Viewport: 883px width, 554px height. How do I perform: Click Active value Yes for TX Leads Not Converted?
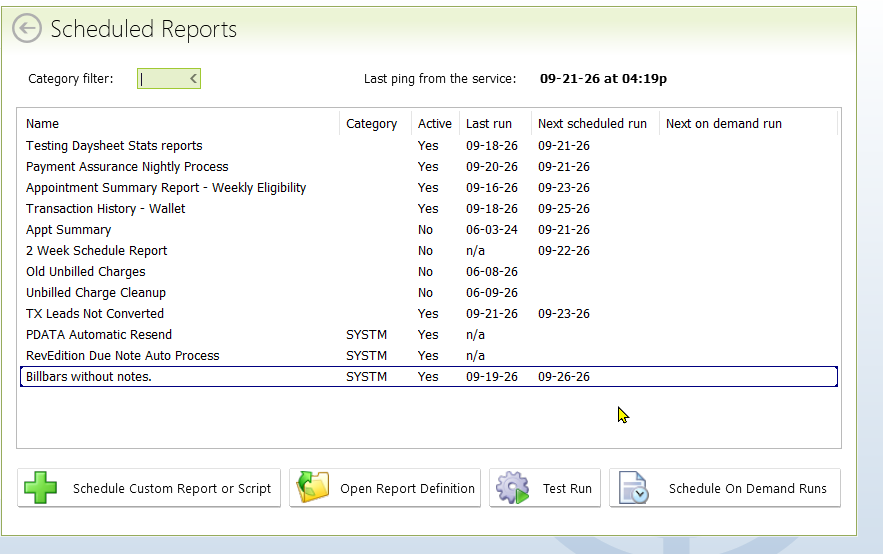click(428, 314)
